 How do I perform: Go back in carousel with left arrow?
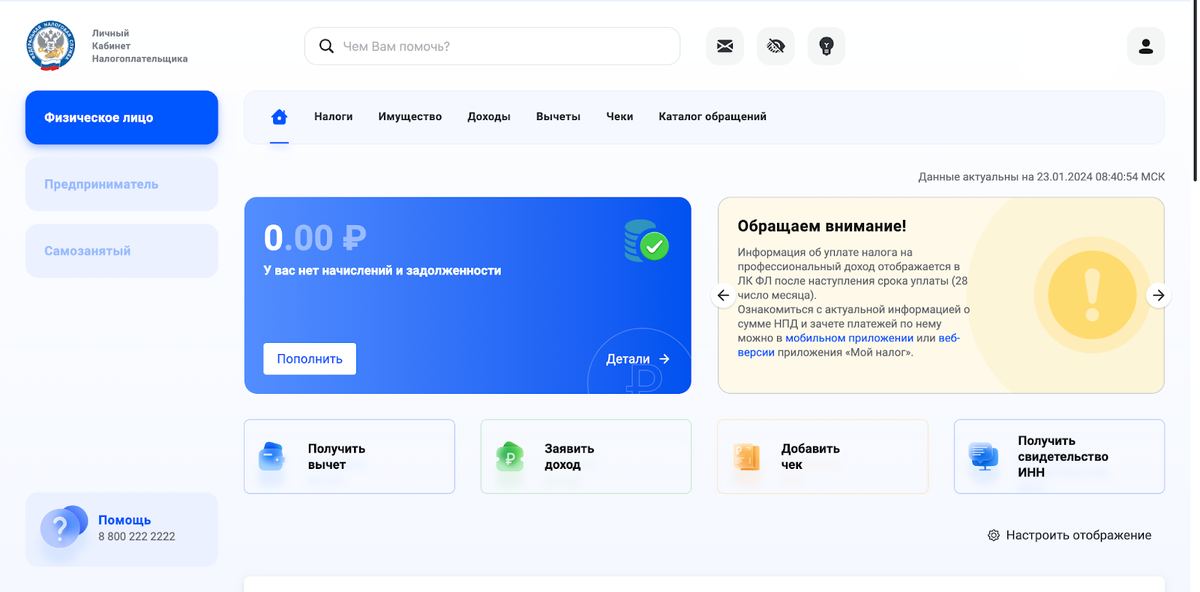[723, 295]
